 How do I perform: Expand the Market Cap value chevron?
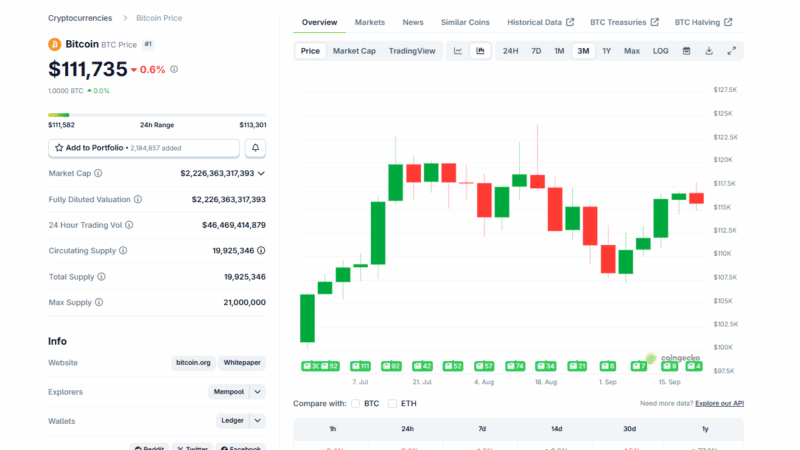tap(261, 173)
